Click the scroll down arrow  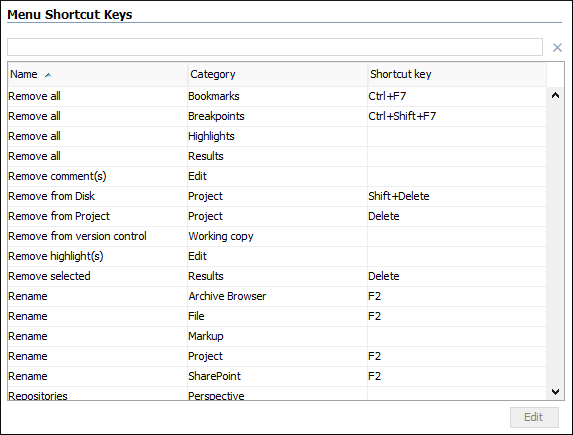555,392
